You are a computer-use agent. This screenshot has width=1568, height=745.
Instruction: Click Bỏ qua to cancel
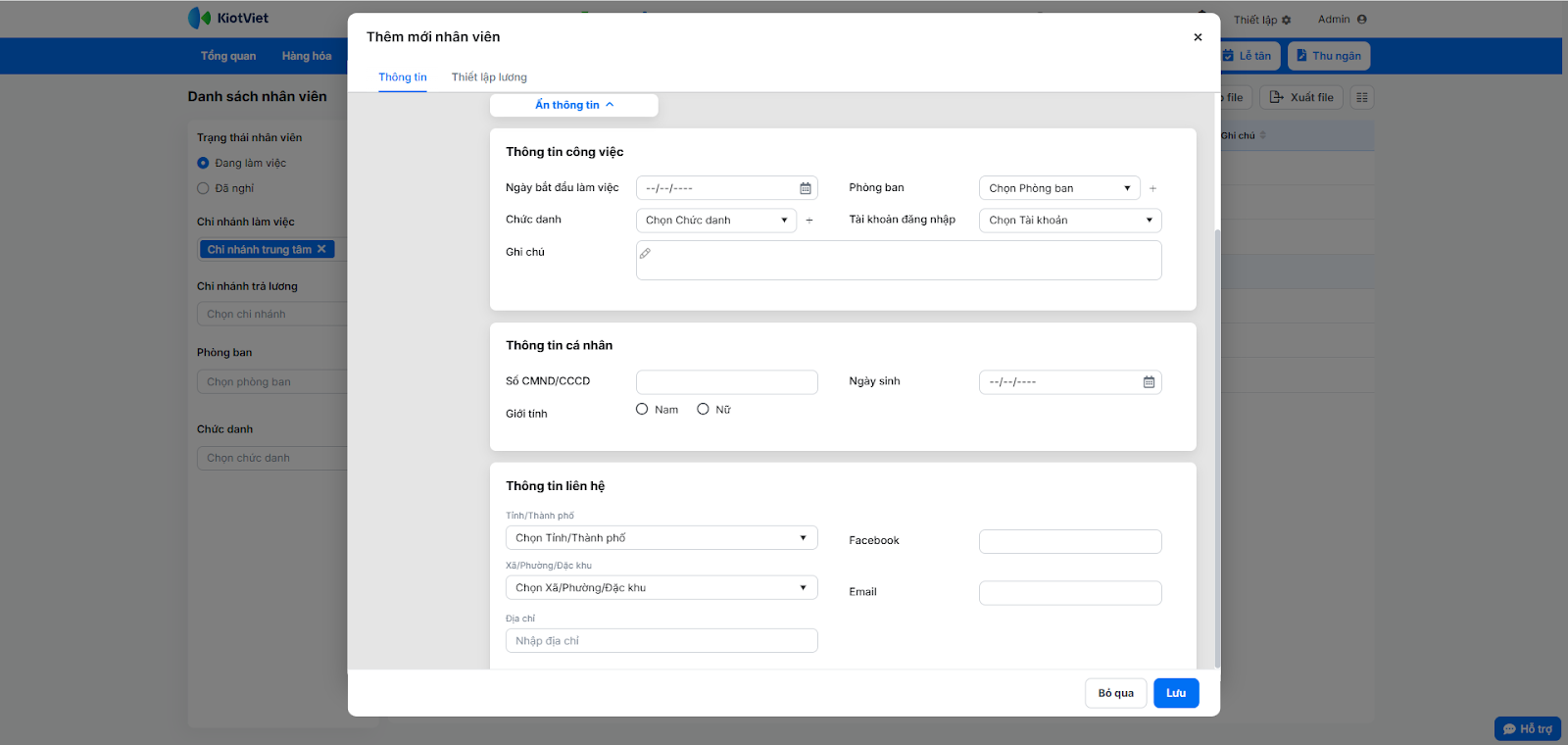(1115, 693)
